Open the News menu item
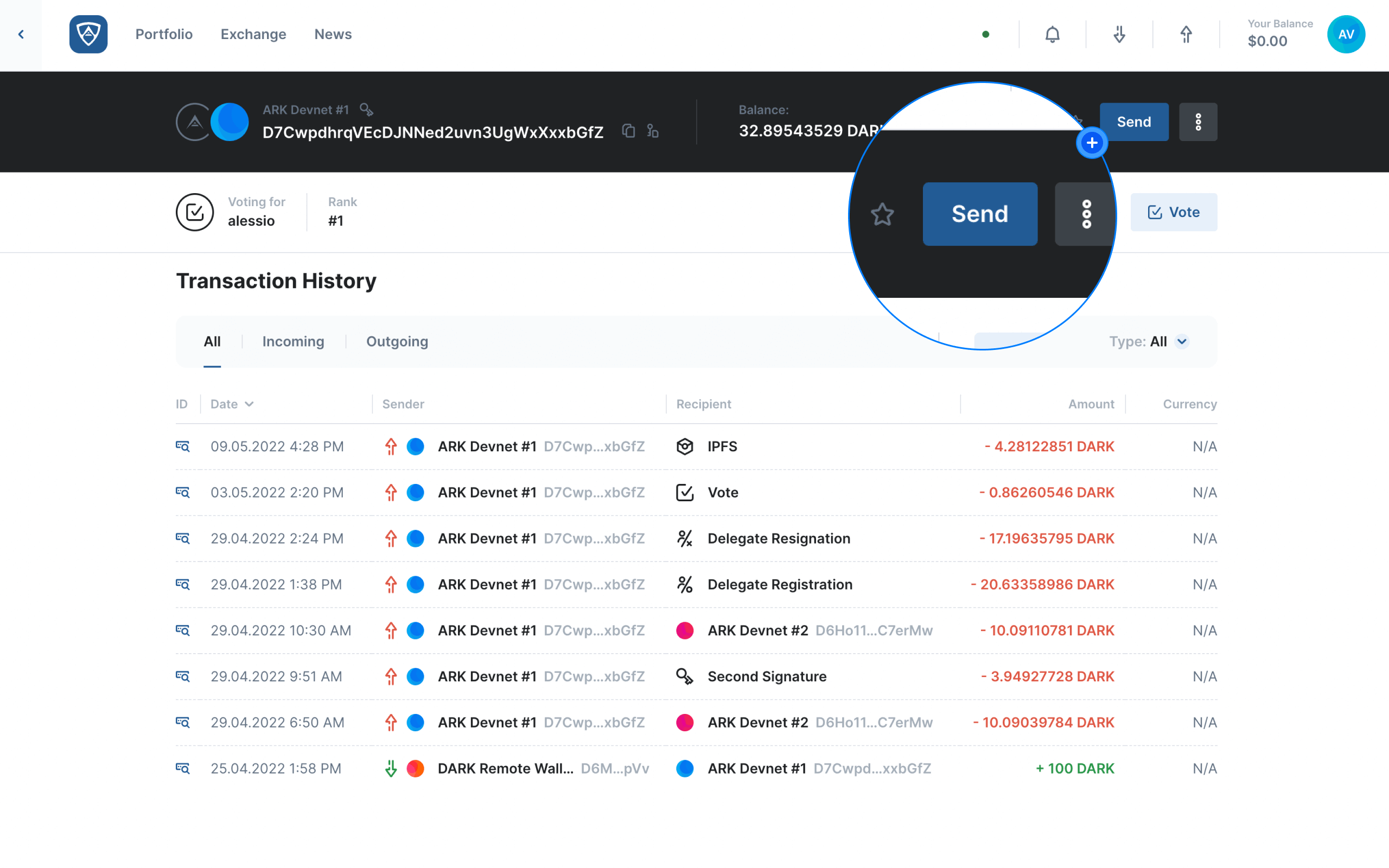Screen dimensions: 1389x868 [x=333, y=34]
